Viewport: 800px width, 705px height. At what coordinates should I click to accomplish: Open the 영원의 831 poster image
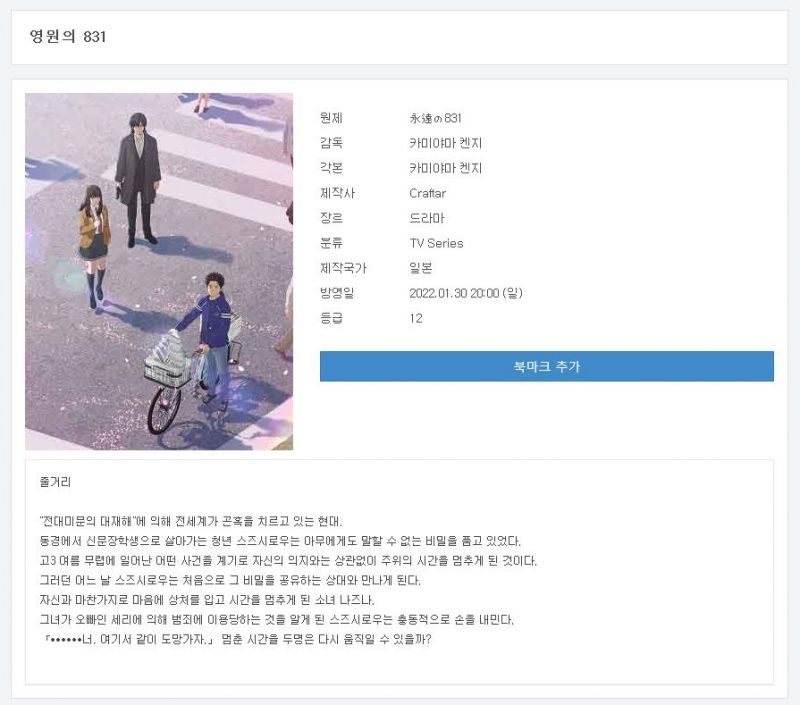(159, 271)
